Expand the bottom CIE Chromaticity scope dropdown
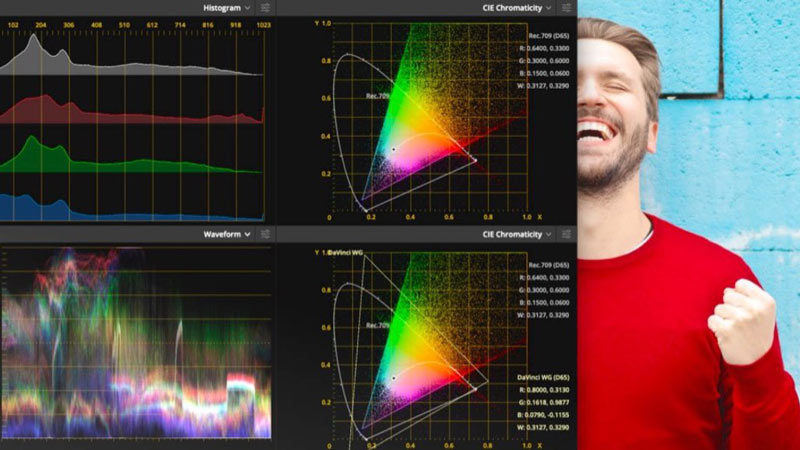Image resolution: width=800 pixels, height=450 pixels. point(518,234)
